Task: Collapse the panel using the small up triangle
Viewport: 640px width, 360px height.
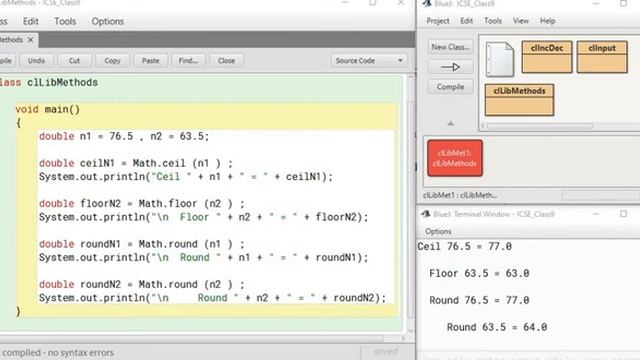Action: 450,123
